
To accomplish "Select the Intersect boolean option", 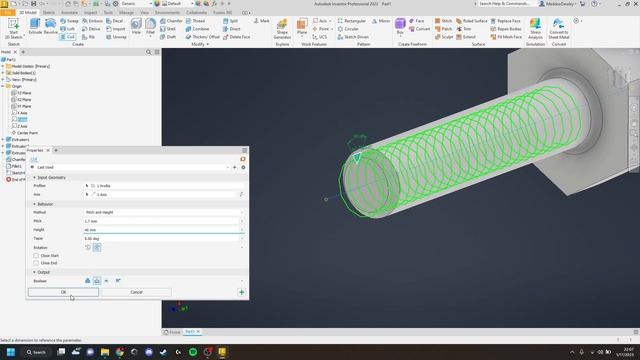I will pyautogui.click(x=107, y=281).
